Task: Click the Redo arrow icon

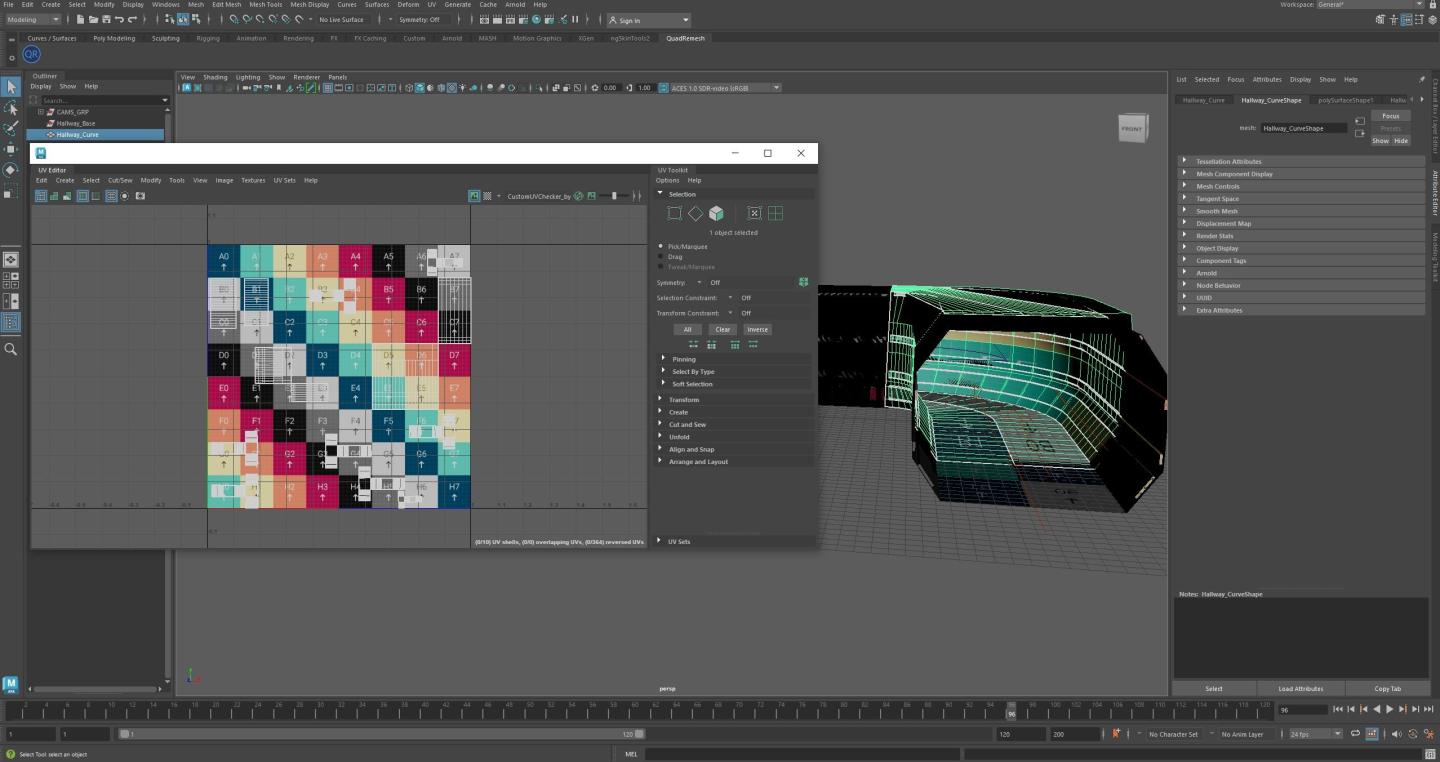Action: pos(132,19)
